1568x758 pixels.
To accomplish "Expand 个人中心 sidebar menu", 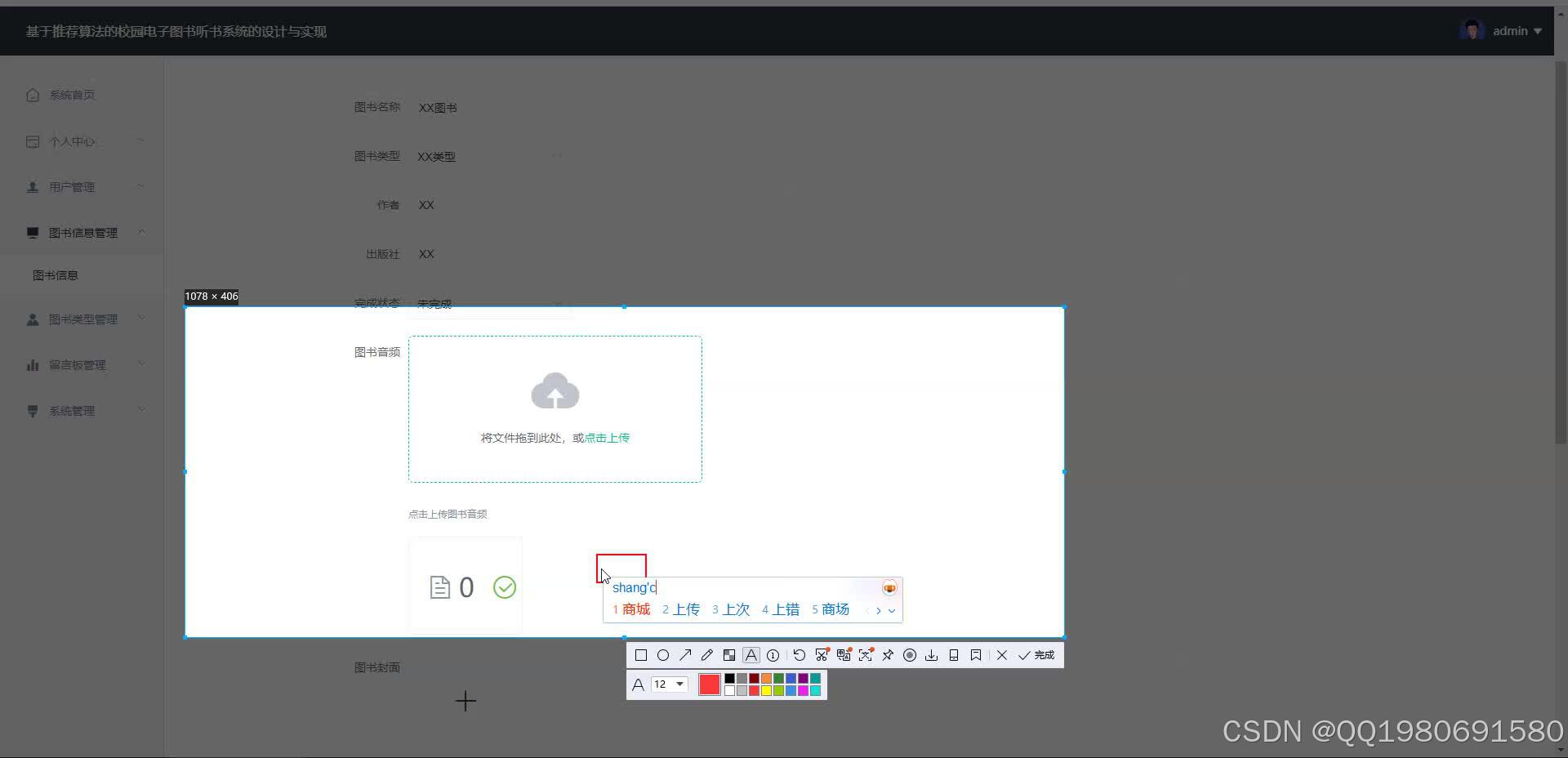I will 82,141.
